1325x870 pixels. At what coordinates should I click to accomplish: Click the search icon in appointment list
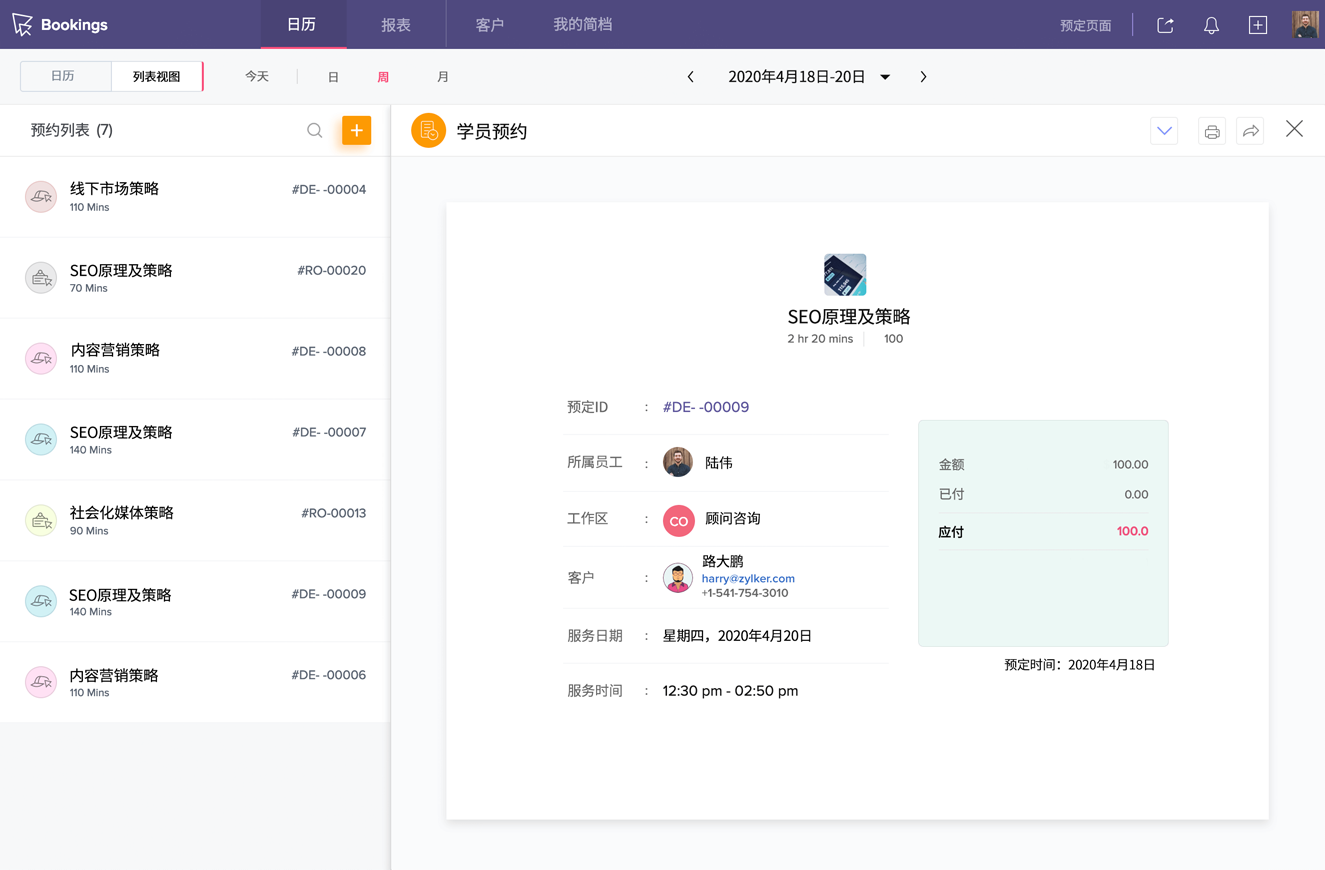pos(314,131)
